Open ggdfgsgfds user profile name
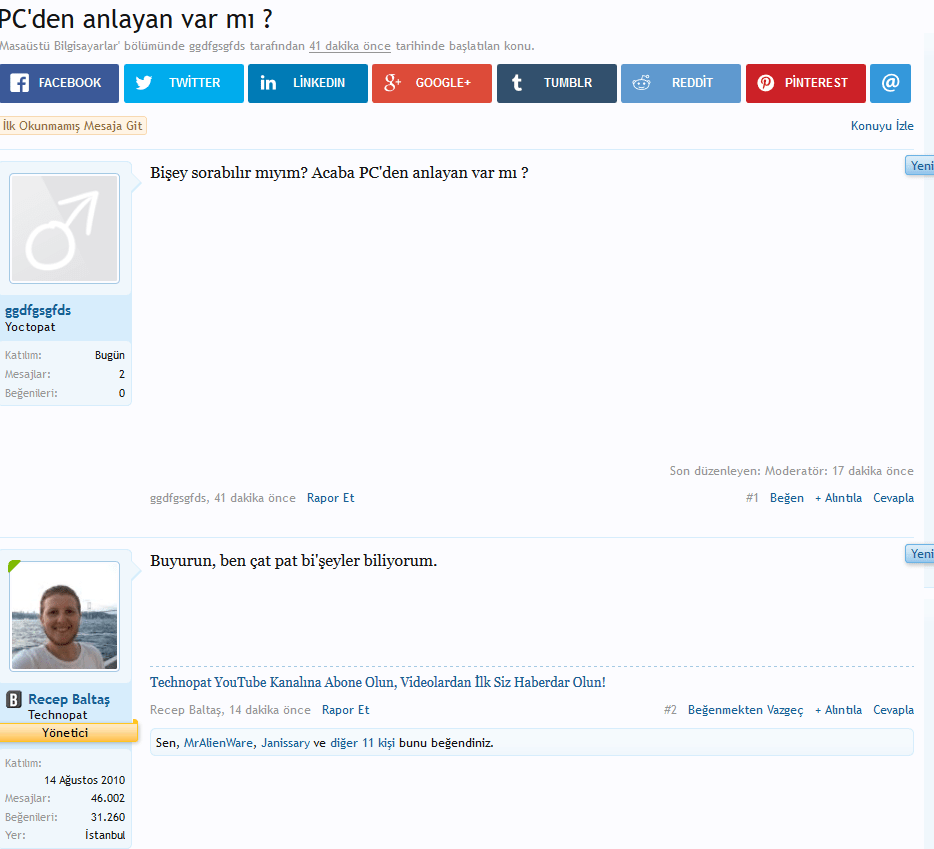The image size is (934, 849). click(x=38, y=310)
